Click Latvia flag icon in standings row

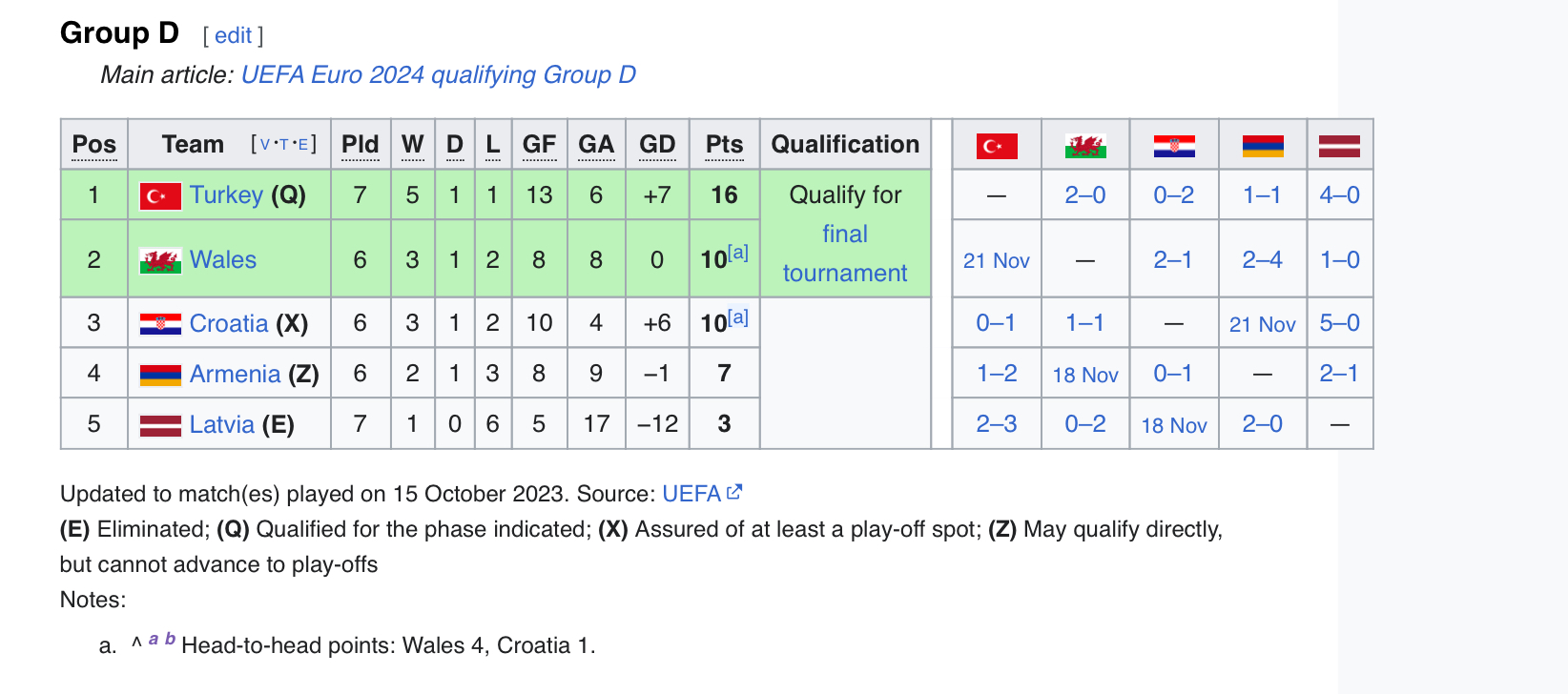point(160,425)
